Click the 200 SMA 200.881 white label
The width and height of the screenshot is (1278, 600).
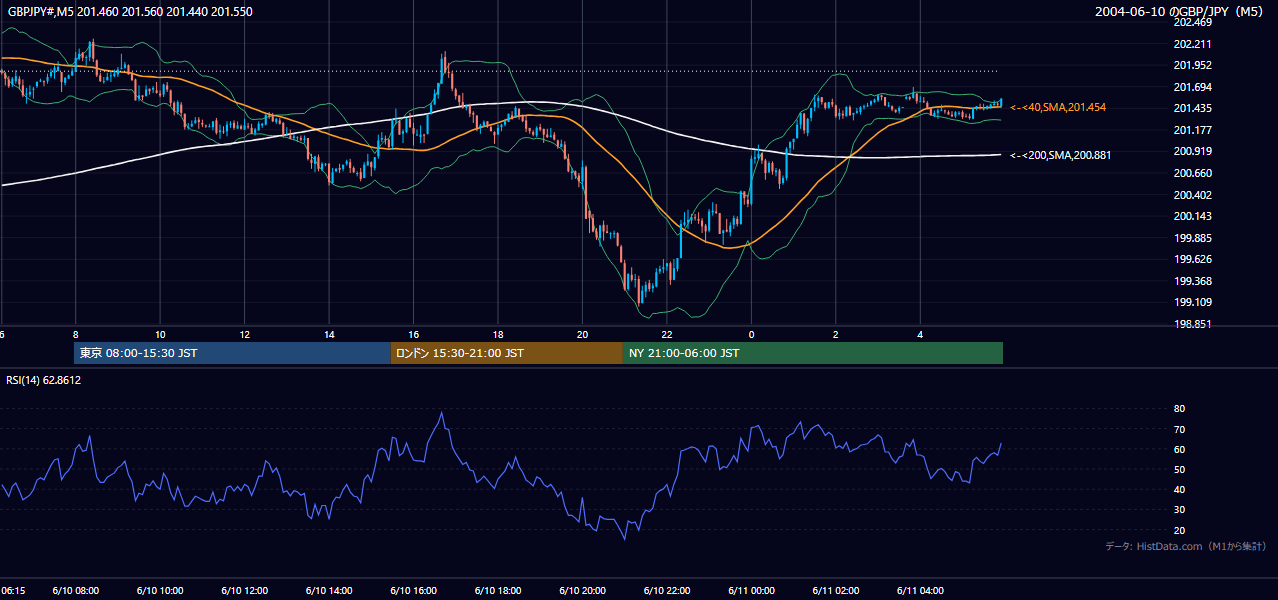1061,155
